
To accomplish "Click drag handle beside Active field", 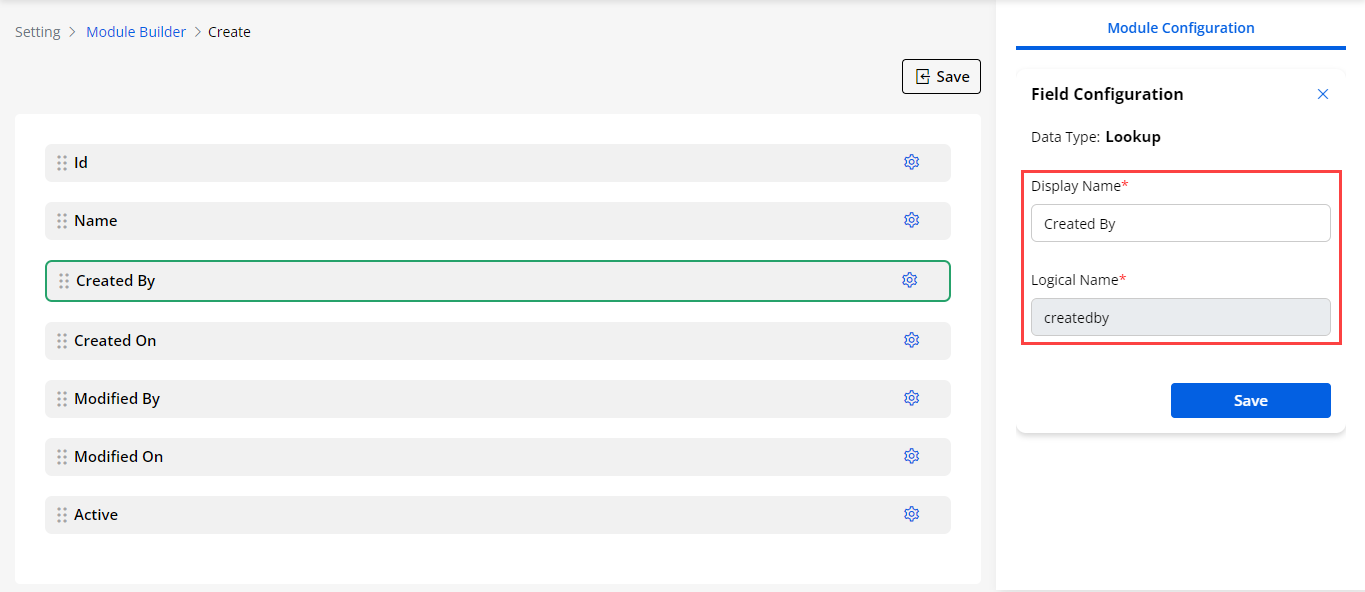I will (x=62, y=515).
